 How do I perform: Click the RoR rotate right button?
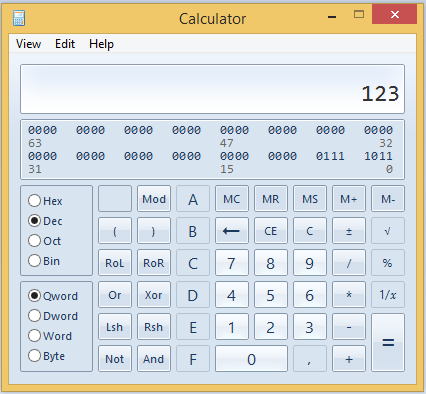tap(154, 263)
